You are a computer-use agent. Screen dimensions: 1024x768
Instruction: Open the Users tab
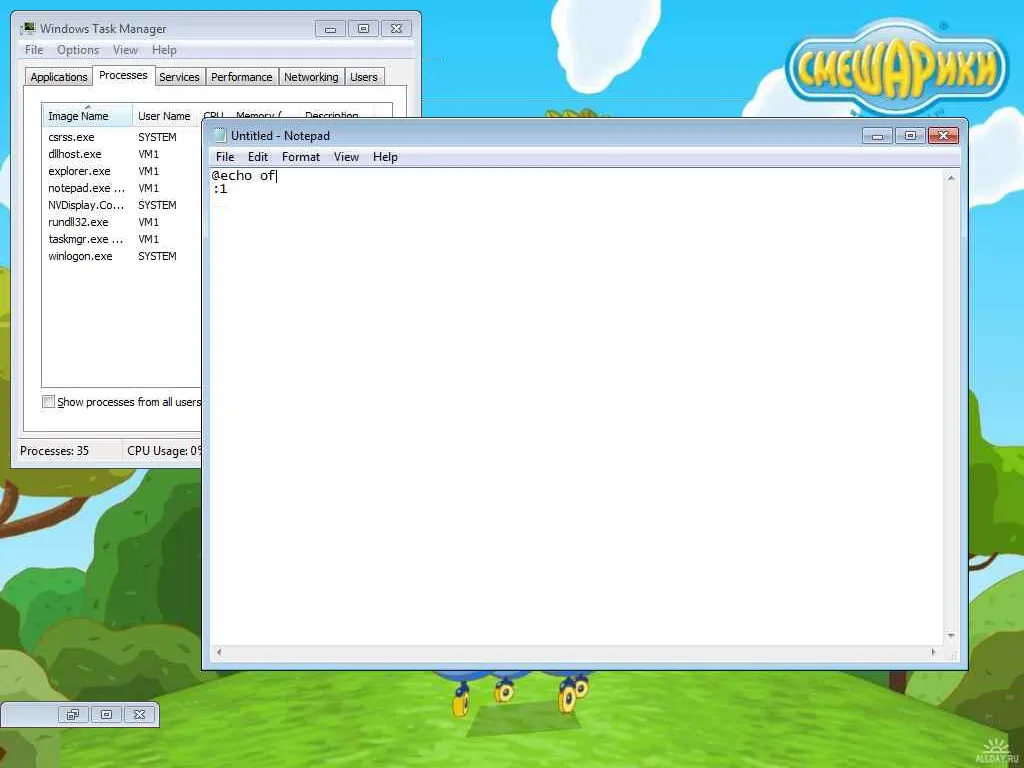coord(364,77)
